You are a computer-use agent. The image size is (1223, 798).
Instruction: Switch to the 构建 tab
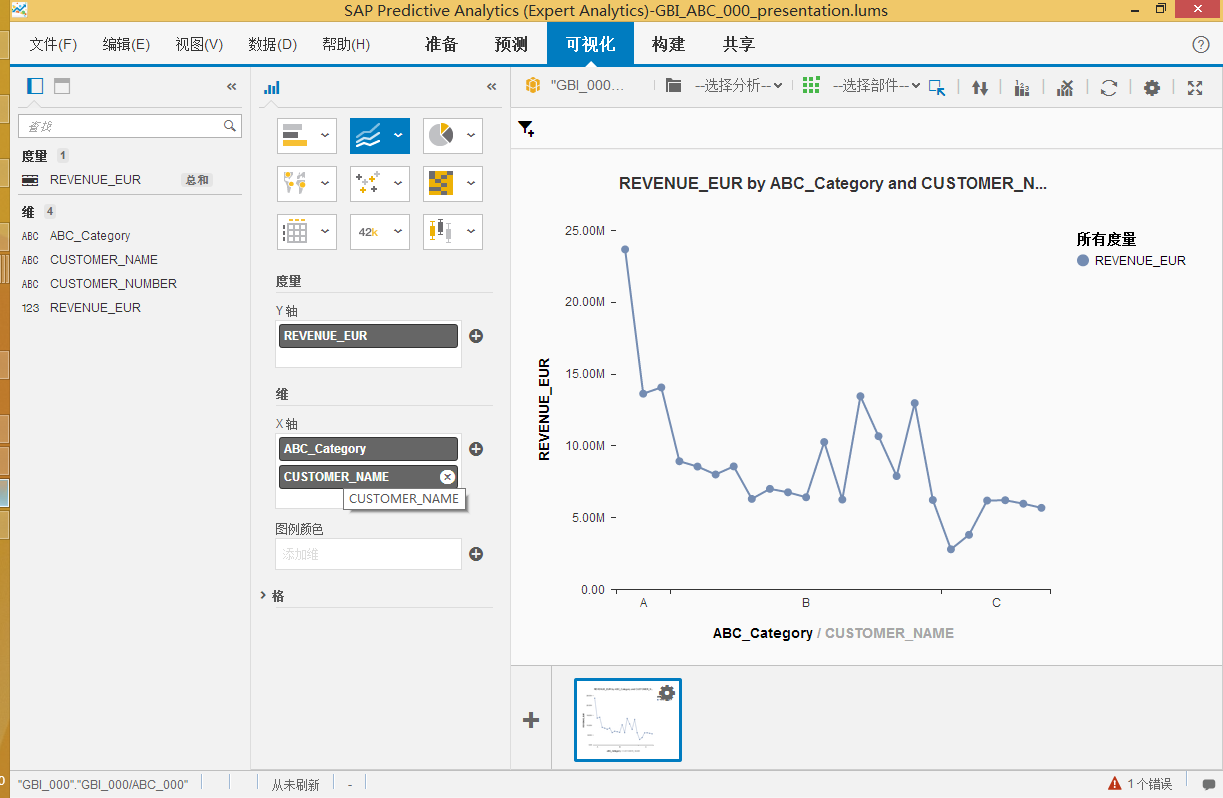[x=668, y=45]
